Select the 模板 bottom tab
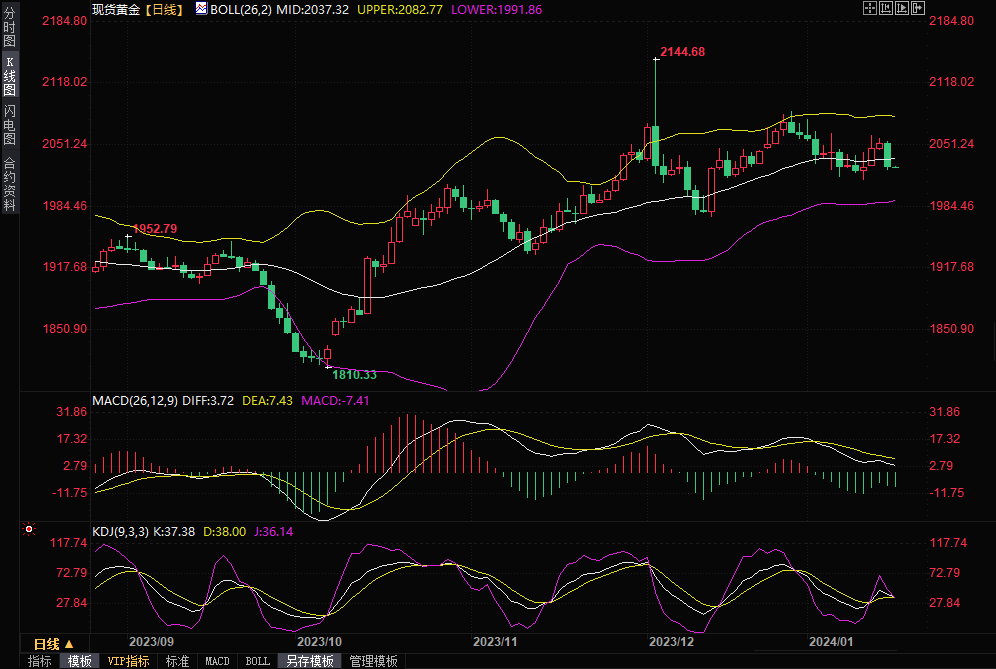The height and width of the screenshot is (669, 996). [x=79, y=661]
